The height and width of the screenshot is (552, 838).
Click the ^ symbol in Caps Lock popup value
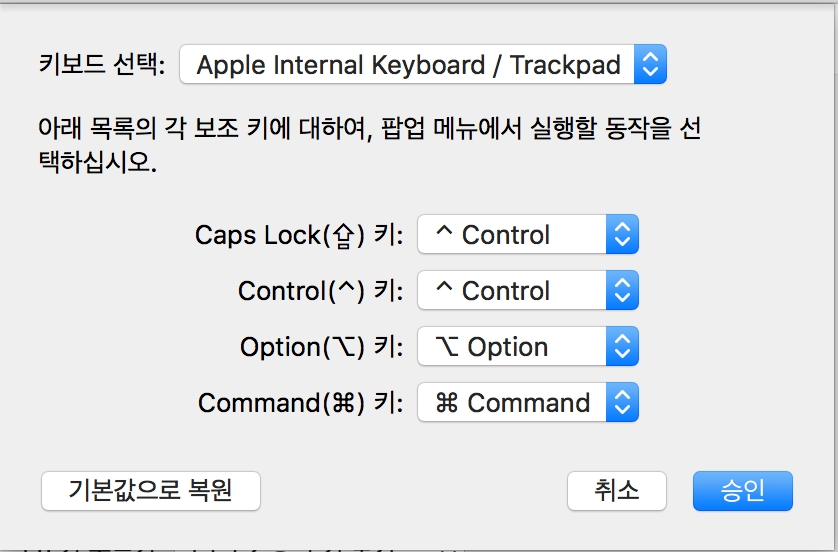pos(445,235)
